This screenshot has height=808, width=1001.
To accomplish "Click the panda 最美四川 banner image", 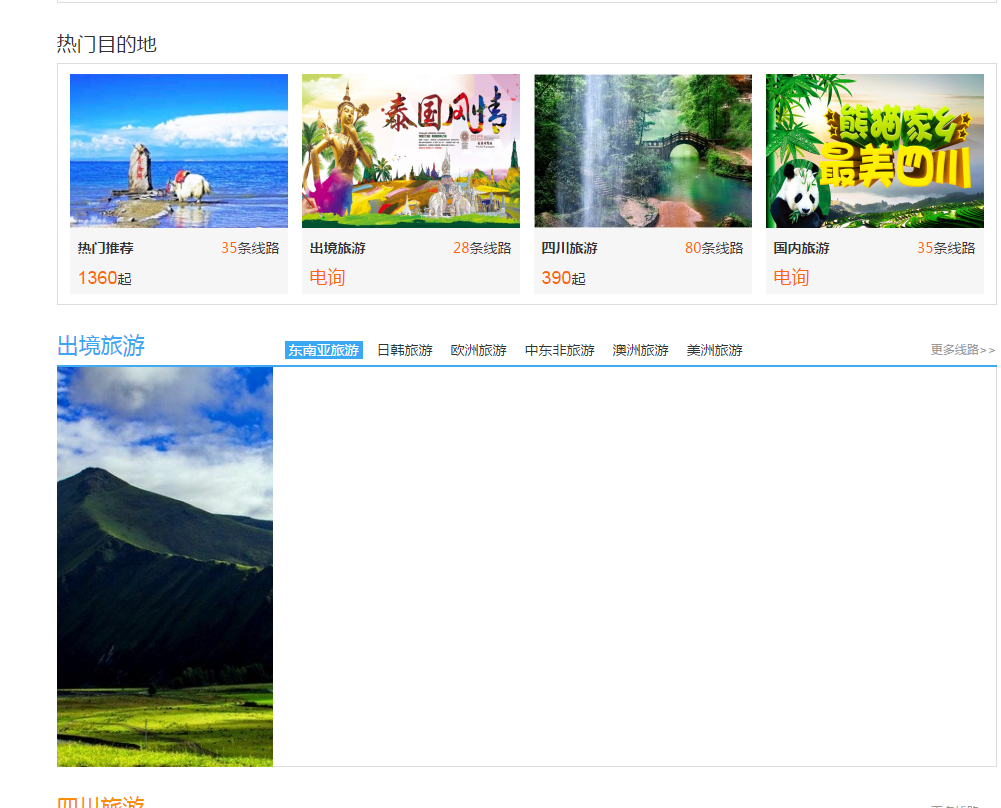I will 875,151.
